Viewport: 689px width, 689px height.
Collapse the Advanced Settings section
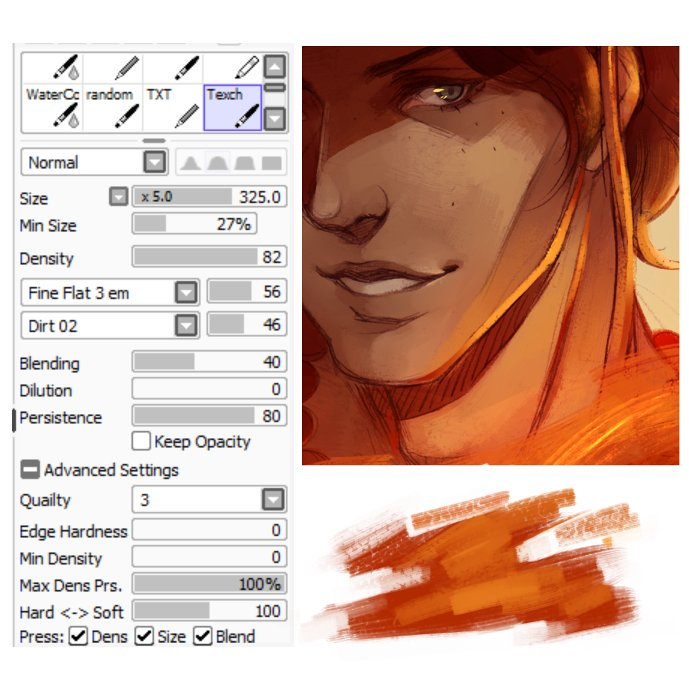click(30, 470)
